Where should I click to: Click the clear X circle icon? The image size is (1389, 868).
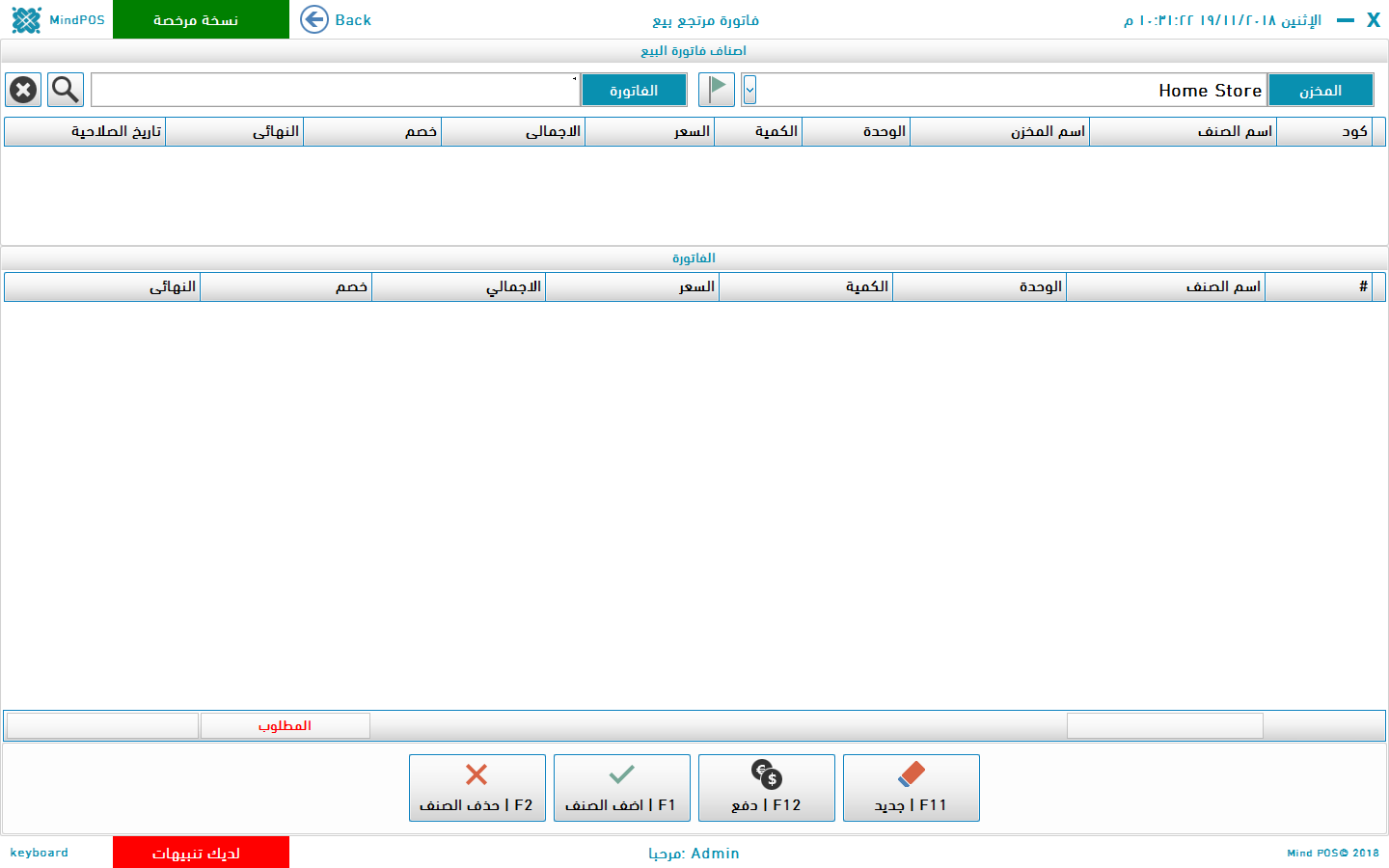pos(23,90)
